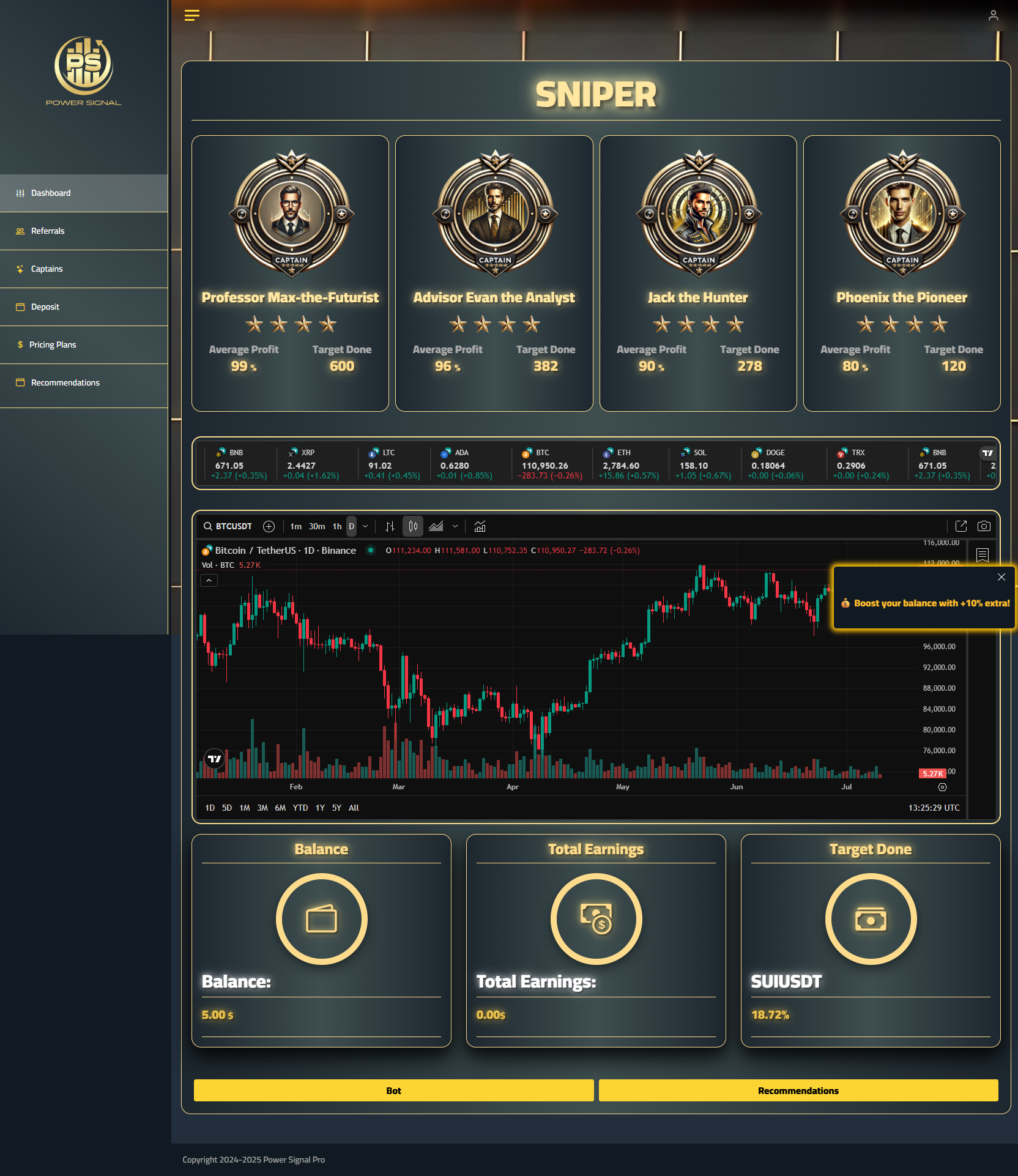
Task: Click the yellow Recommendations button
Action: point(798,1090)
